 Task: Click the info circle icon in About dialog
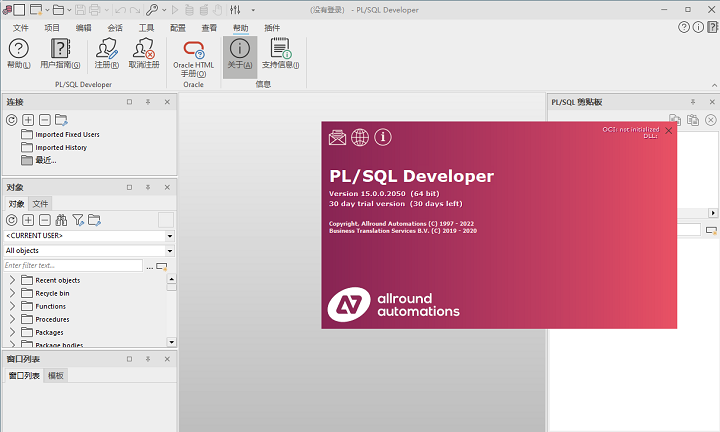coord(382,137)
